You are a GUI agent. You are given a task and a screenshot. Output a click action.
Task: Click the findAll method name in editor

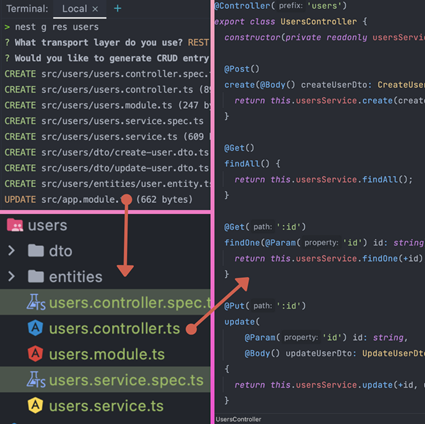pos(242,164)
